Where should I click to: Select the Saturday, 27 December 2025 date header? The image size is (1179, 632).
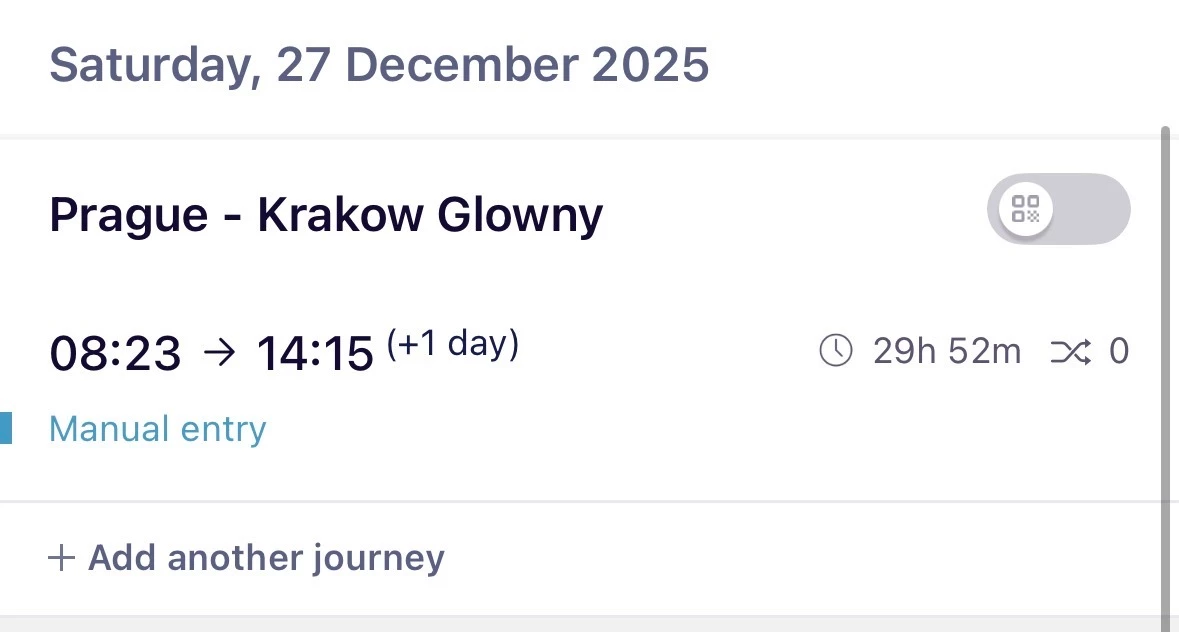tap(379, 65)
